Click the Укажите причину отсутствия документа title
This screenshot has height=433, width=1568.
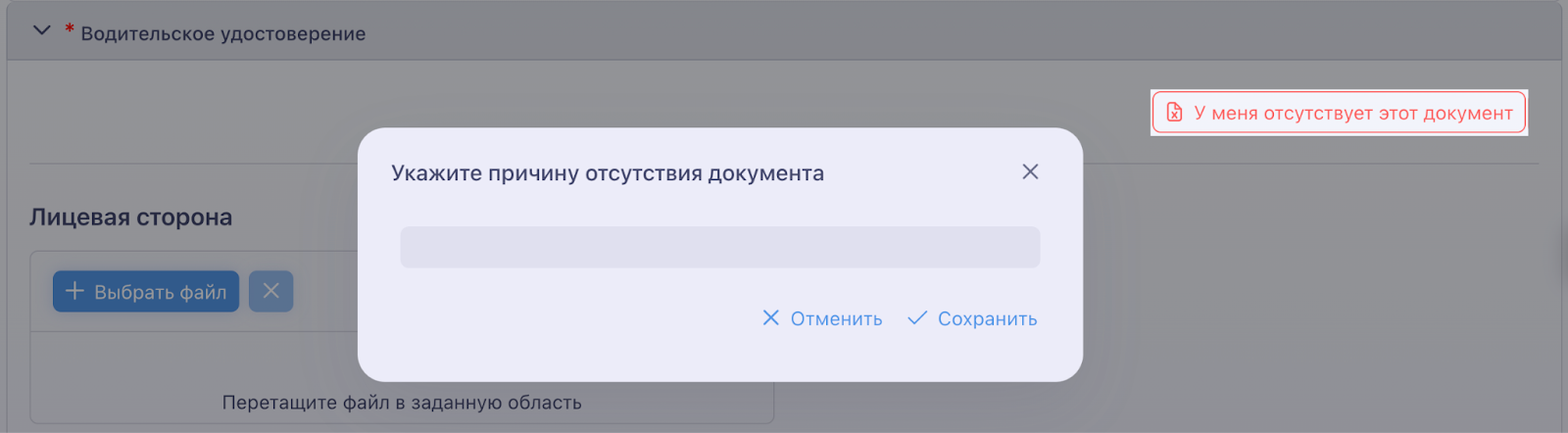coord(608,173)
